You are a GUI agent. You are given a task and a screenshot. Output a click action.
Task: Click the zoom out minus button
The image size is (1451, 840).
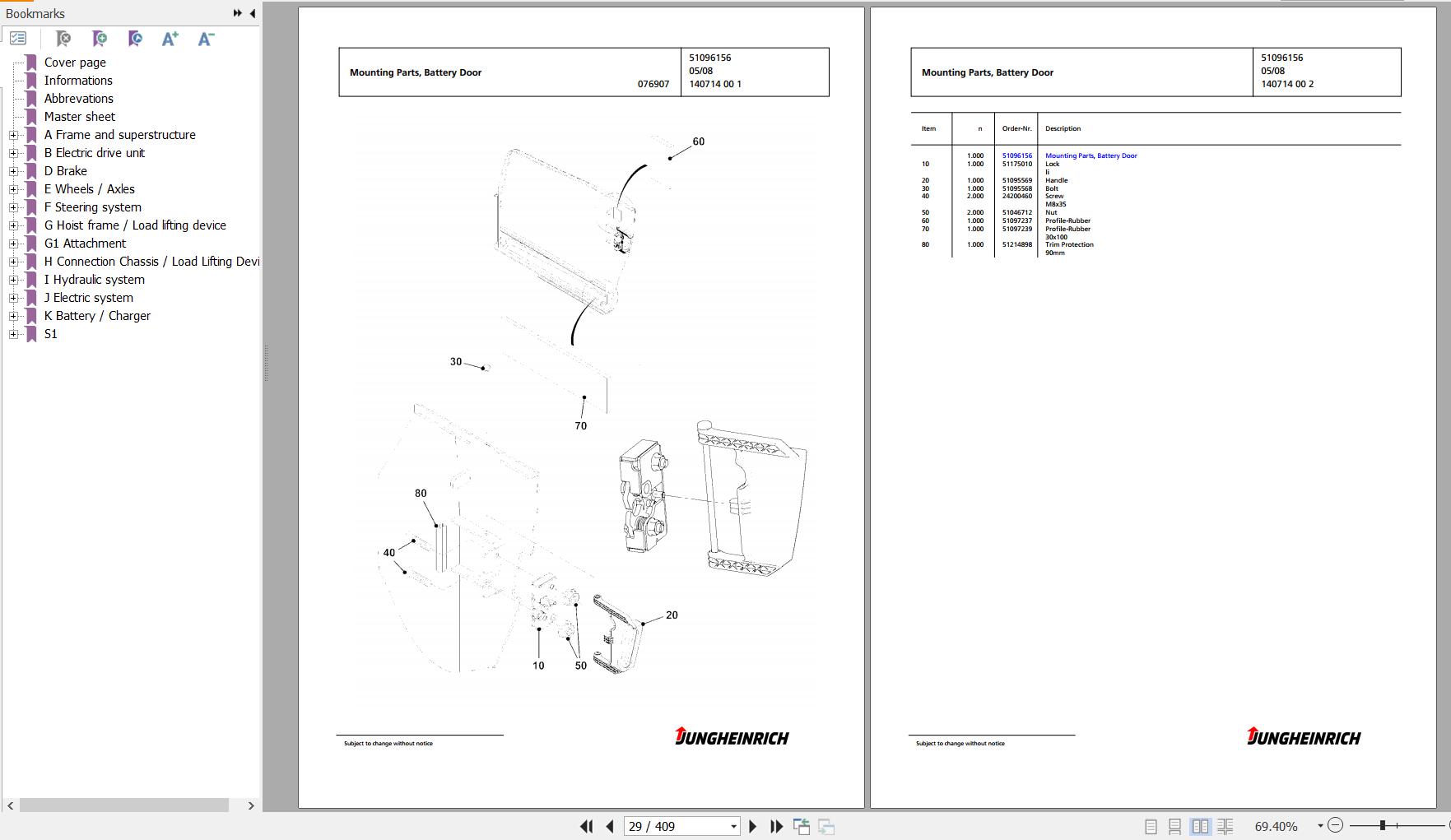point(1336,825)
